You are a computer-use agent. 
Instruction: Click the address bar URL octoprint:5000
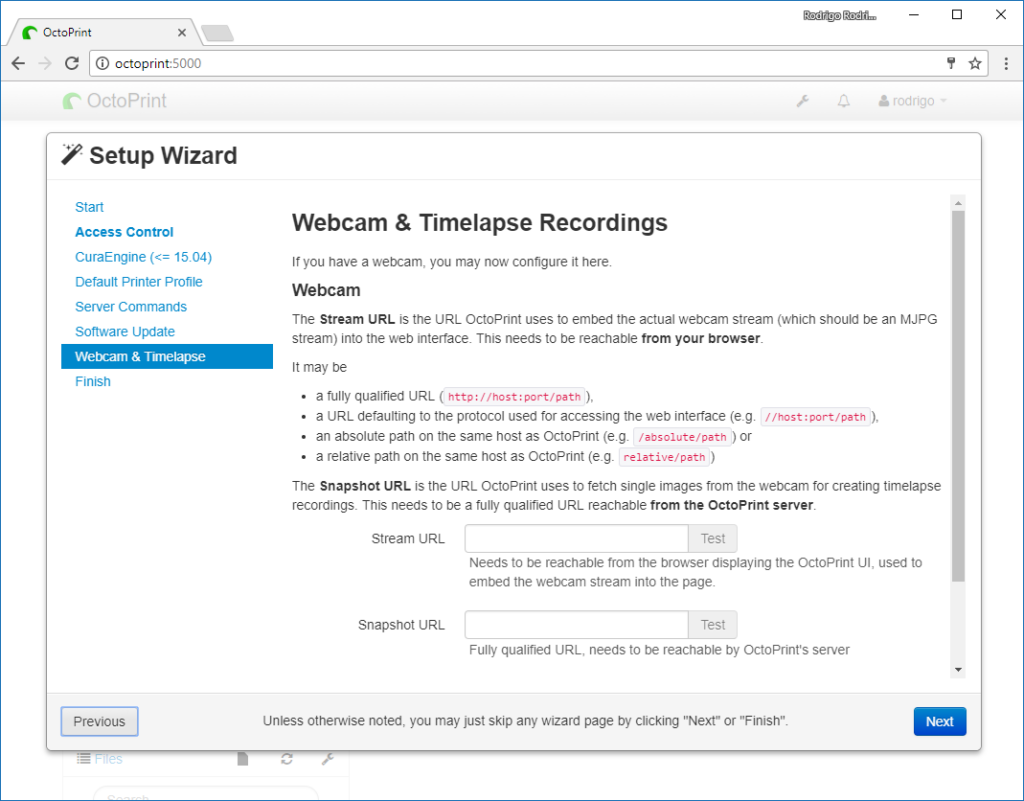[x=158, y=63]
